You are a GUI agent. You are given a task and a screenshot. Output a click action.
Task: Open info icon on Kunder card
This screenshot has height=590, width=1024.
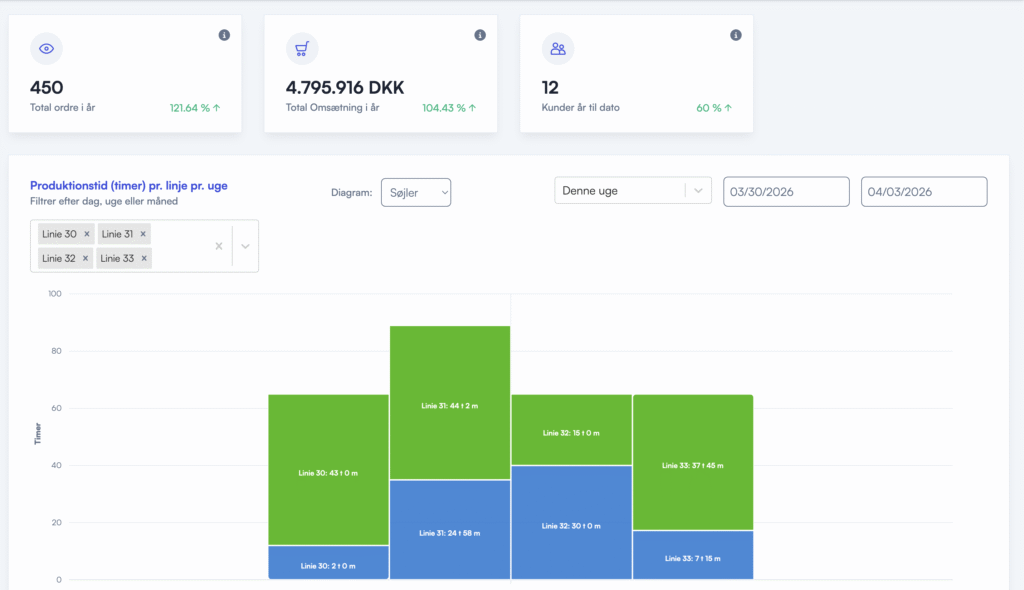click(x=736, y=35)
